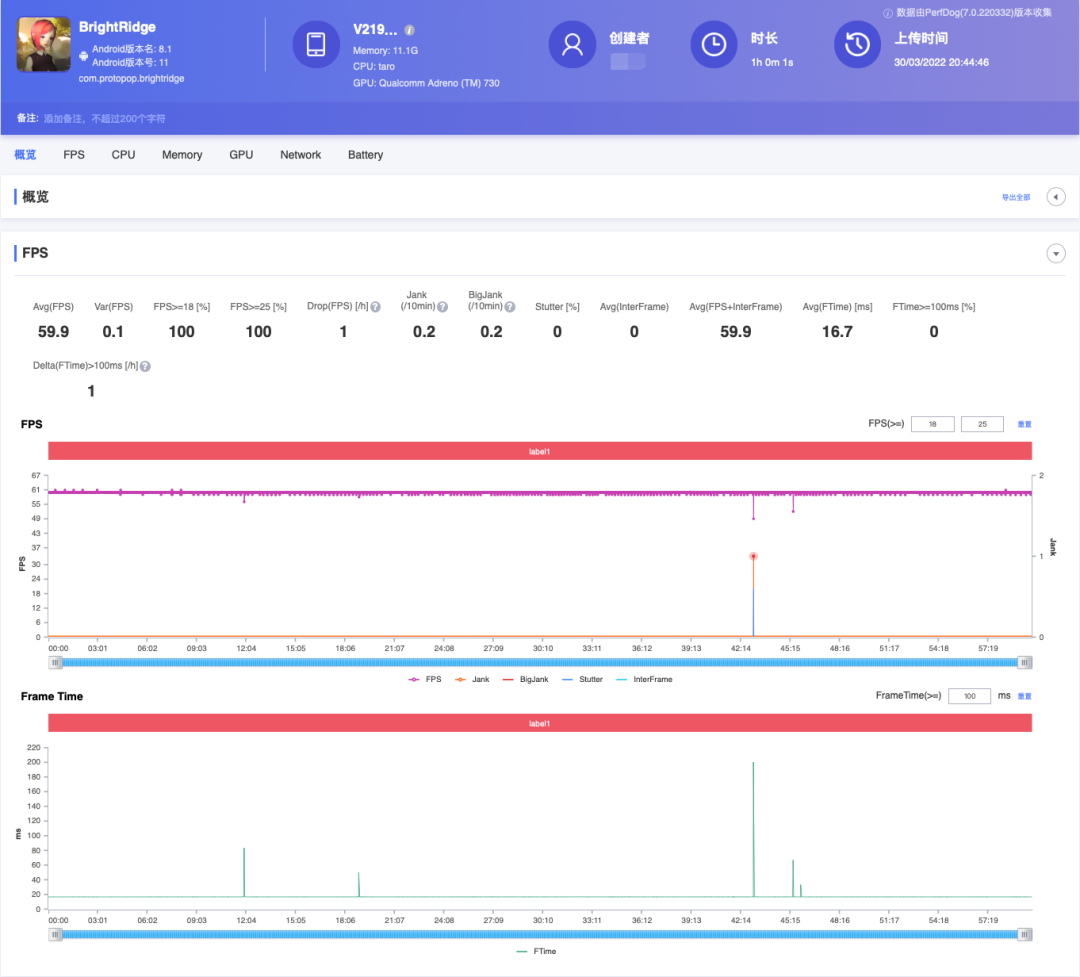
Task: Click 重置 reset link beside FPS thresholds
Action: (1024, 424)
